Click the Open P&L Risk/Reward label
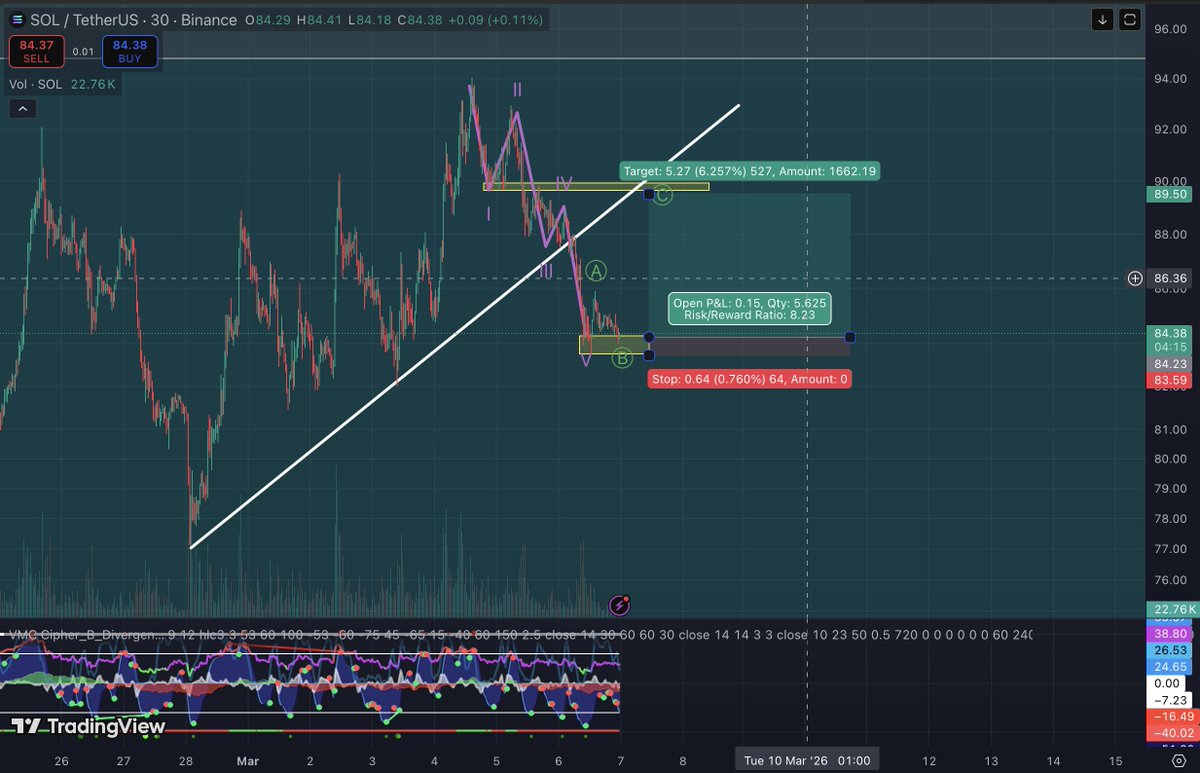 (751, 308)
